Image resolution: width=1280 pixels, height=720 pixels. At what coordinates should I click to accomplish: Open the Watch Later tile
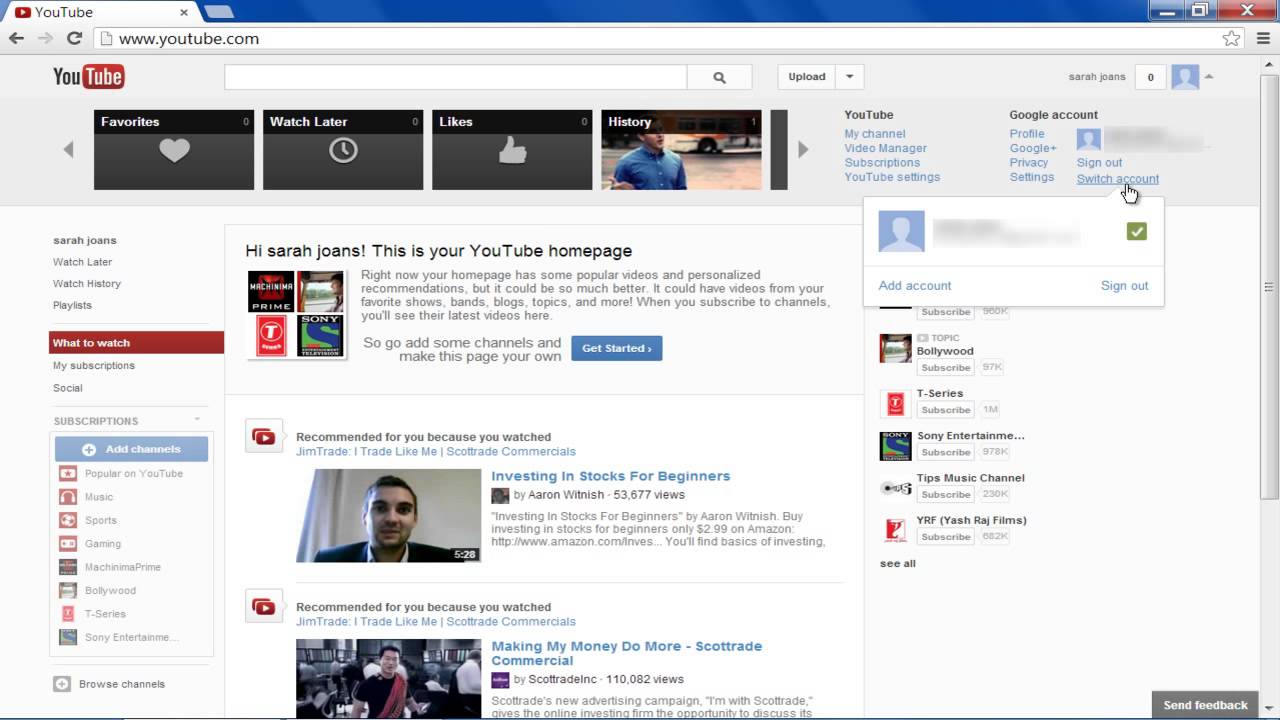coord(343,150)
